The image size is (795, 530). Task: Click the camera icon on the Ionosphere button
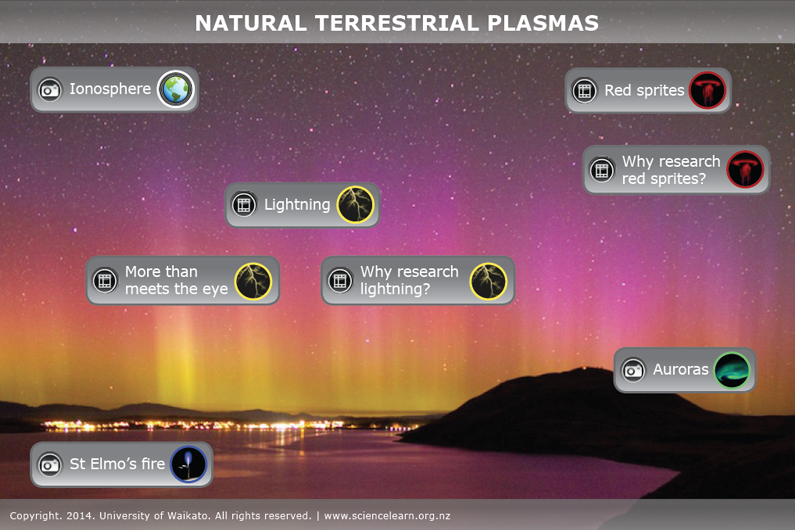click(50, 90)
